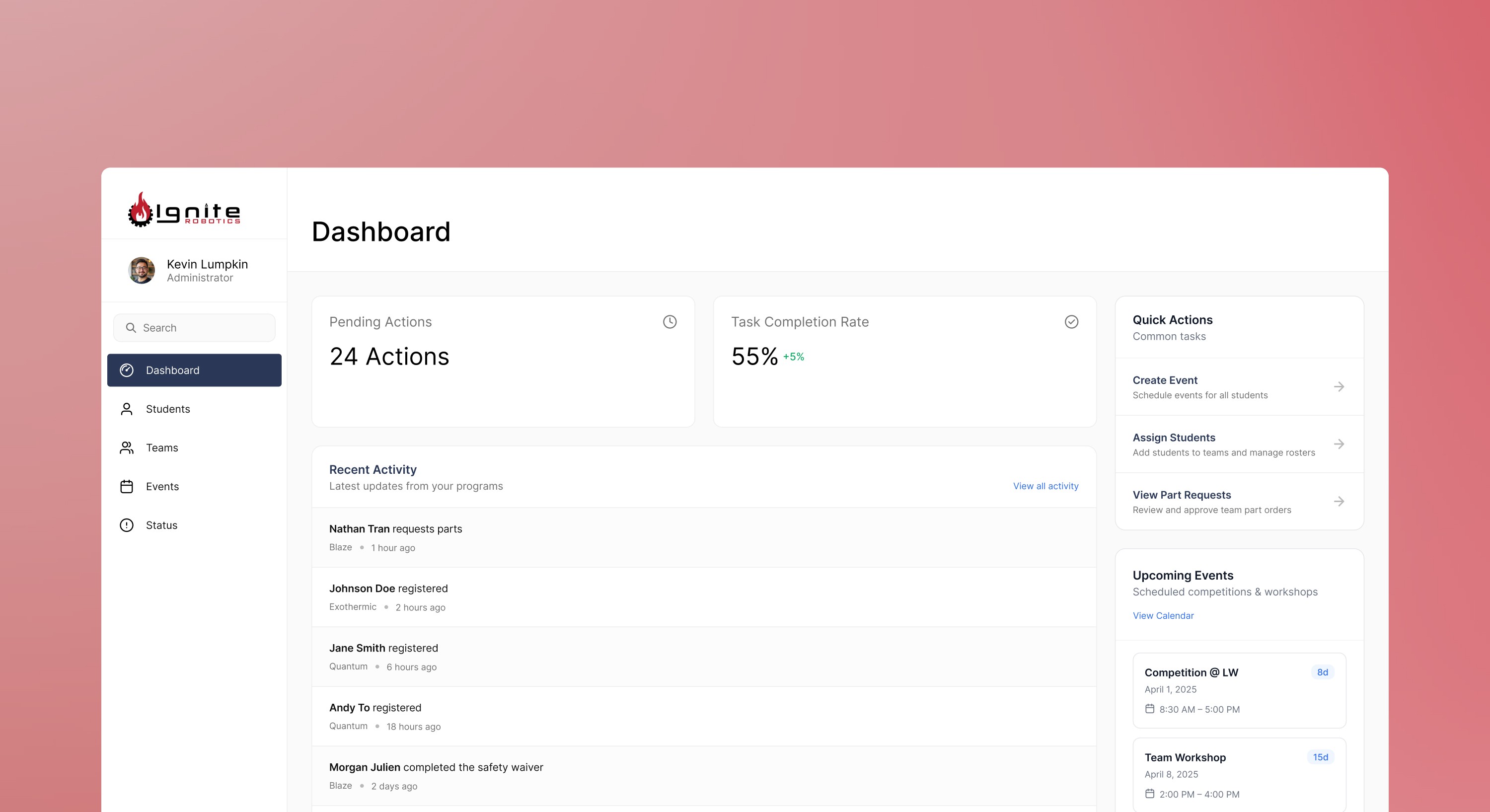The height and width of the screenshot is (812, 1490).
Task: Click the 'April 8, 2025' date
Action: pos(1171,775)
